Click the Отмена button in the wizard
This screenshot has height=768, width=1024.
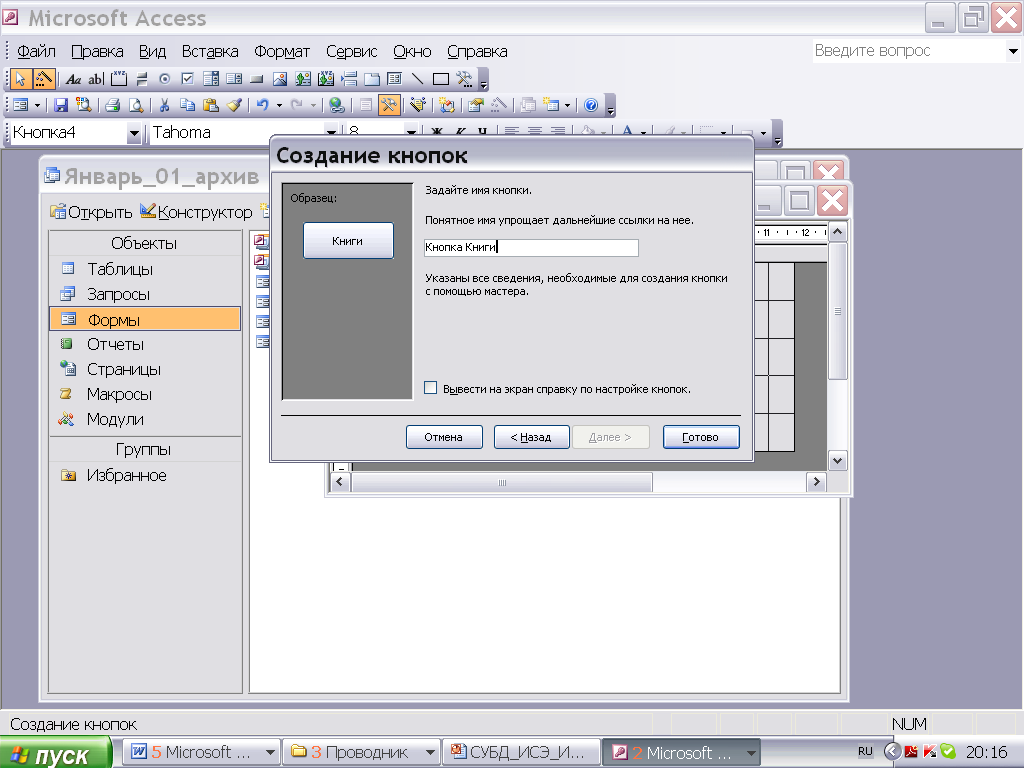[x=443, y=437]
